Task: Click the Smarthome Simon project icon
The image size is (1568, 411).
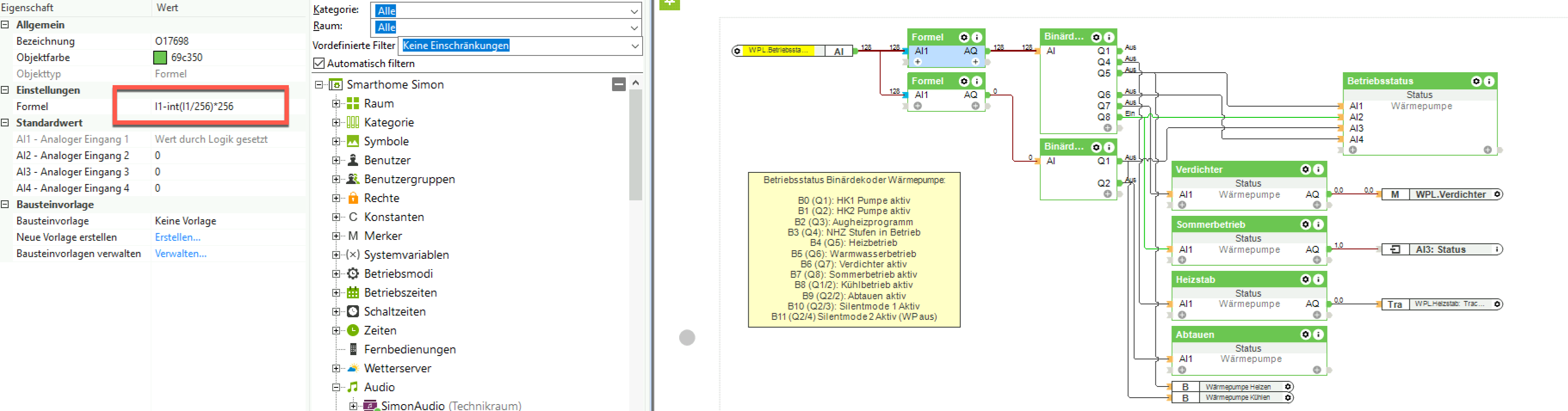Action: coord(335,84)
